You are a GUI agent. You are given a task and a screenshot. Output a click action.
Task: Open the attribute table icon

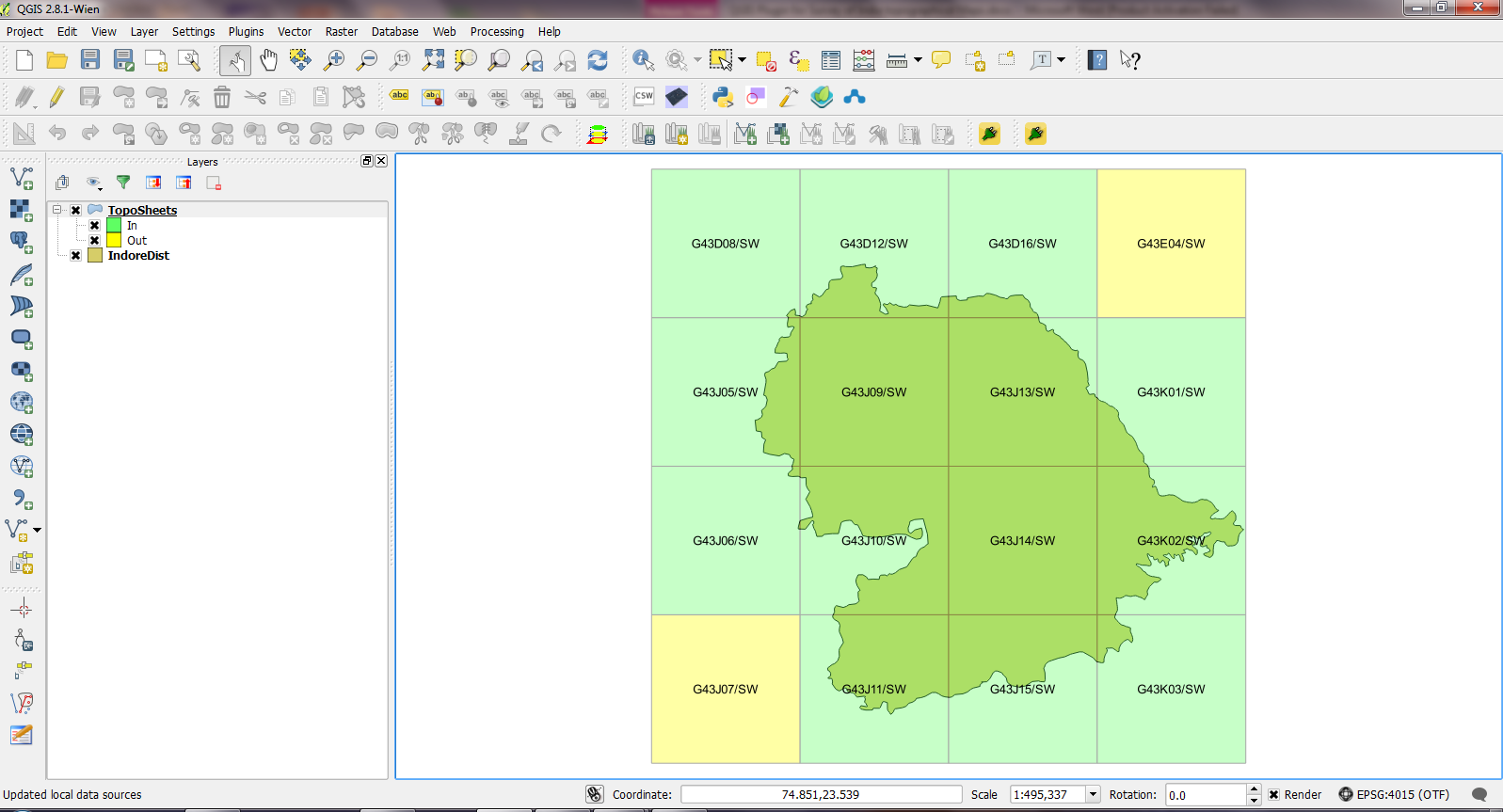(830, 60)
